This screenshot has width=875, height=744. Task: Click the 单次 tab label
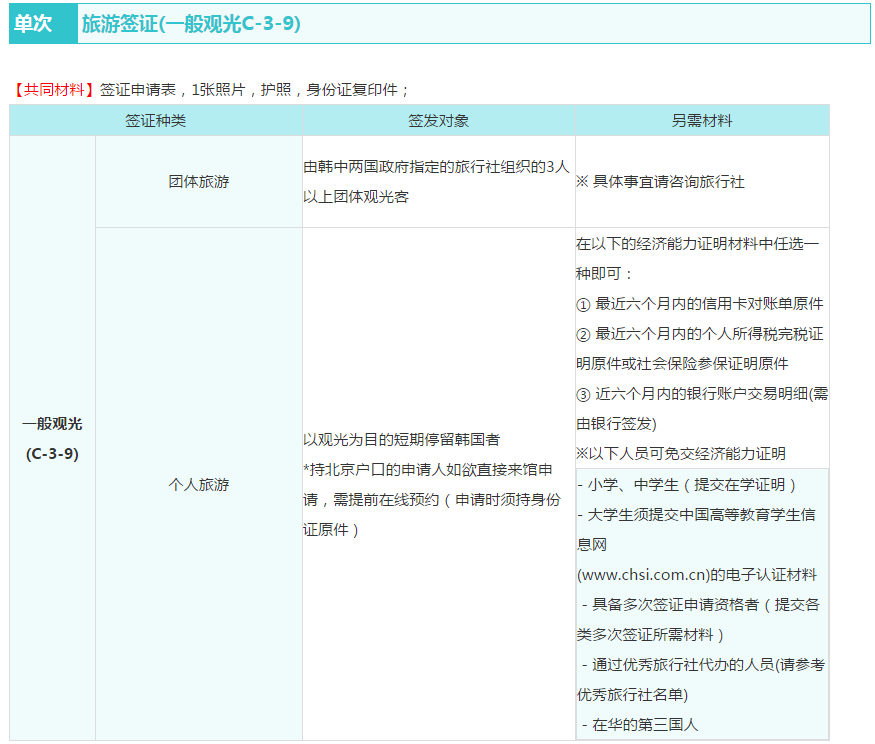coord(33,24)
